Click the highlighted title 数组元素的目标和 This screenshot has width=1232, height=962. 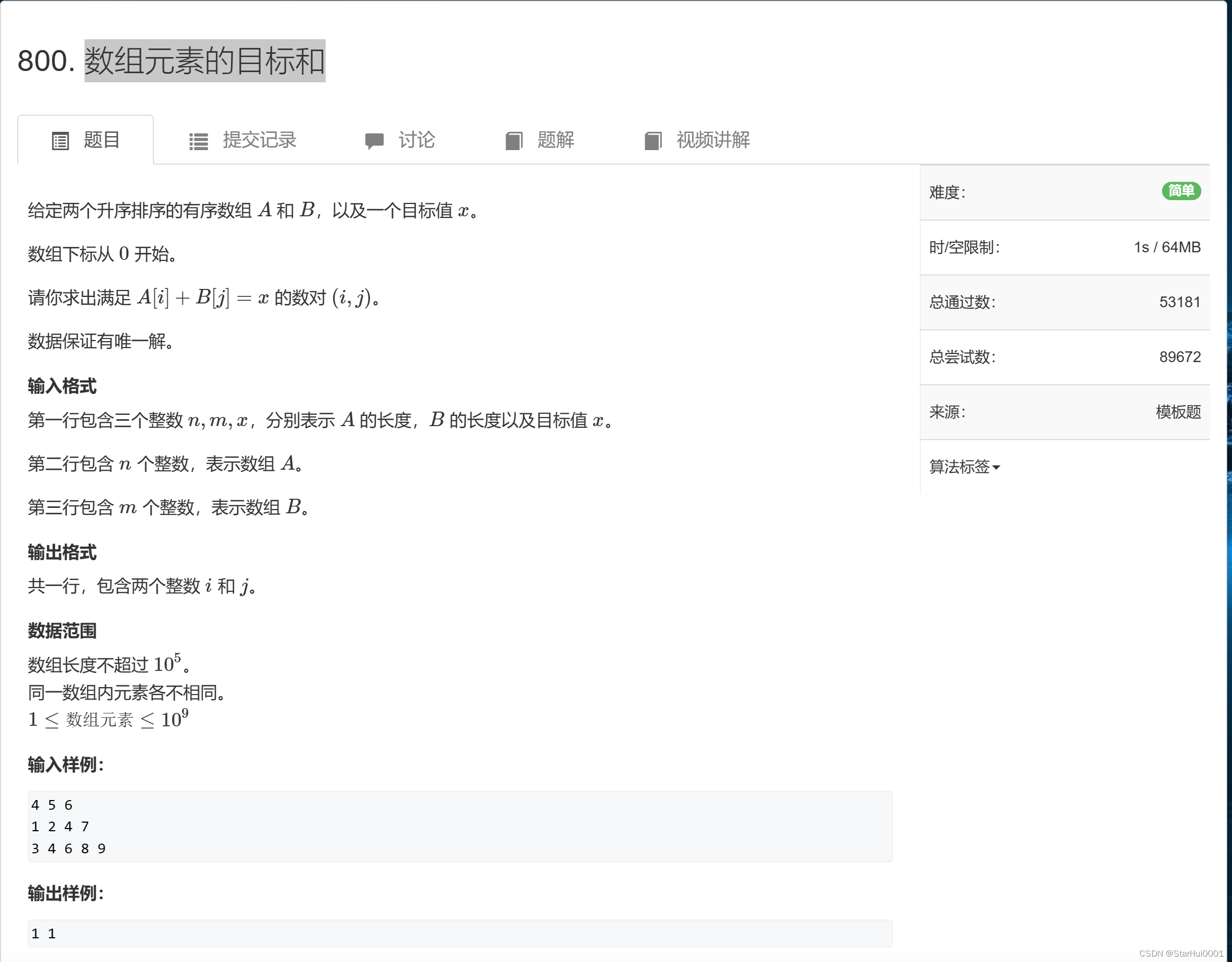coord(204,61)
